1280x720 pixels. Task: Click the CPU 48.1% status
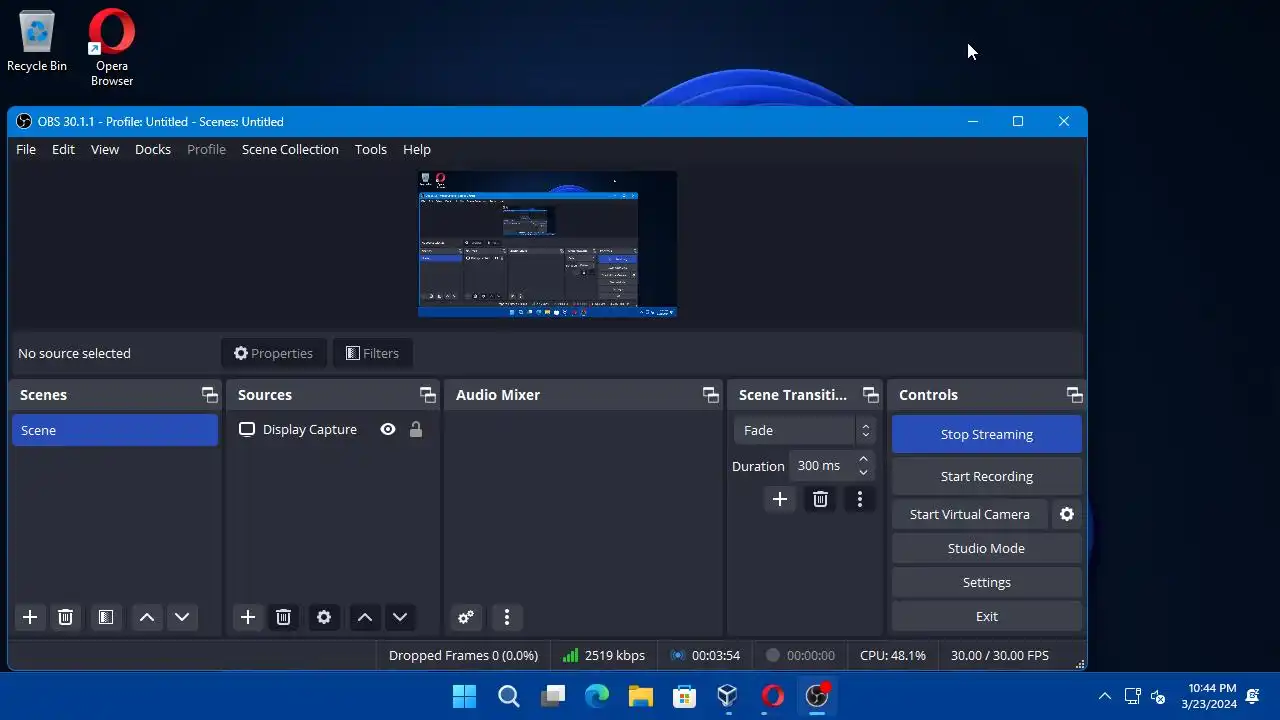pos(893,655)
